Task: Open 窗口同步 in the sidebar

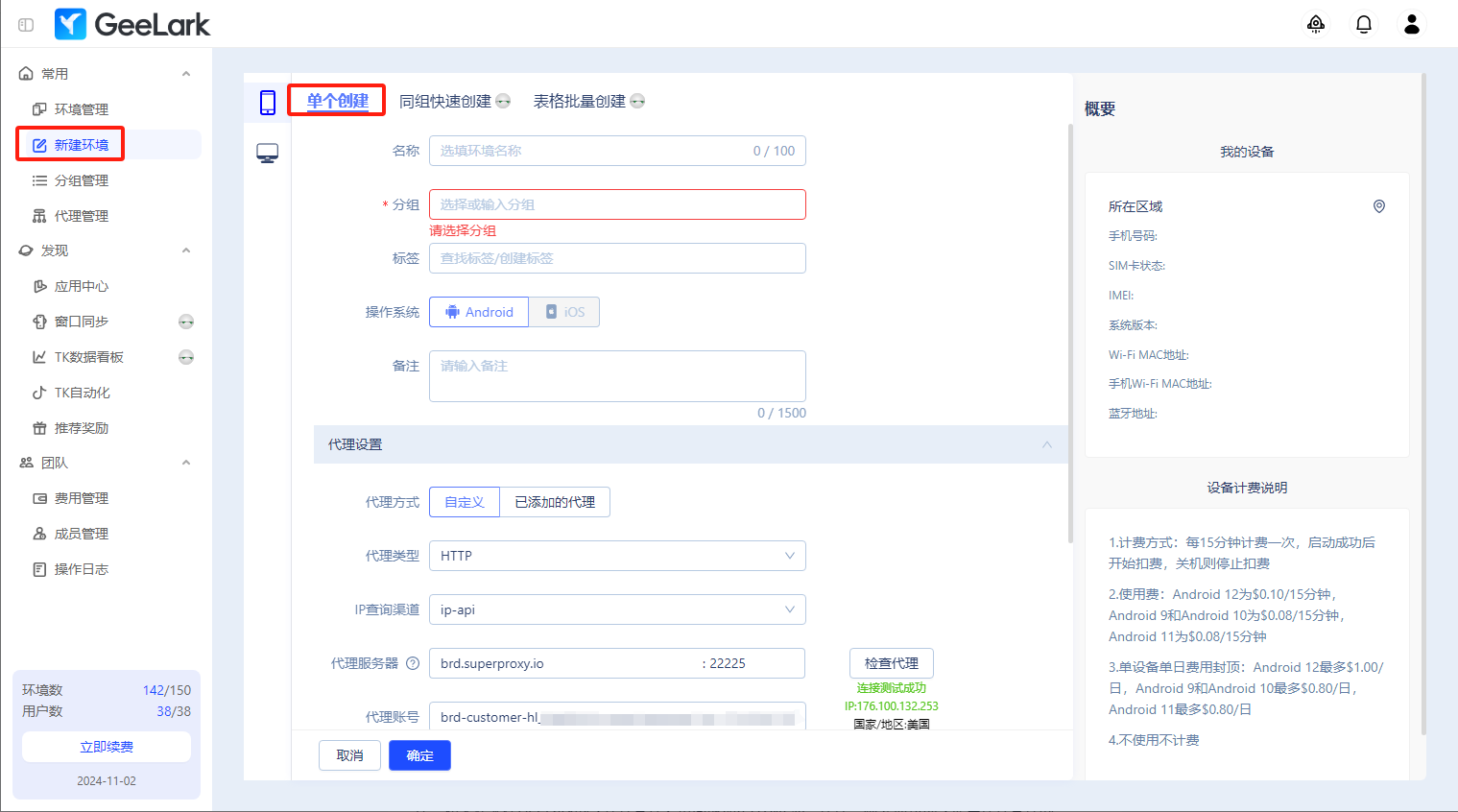Action: click(82, 322)
